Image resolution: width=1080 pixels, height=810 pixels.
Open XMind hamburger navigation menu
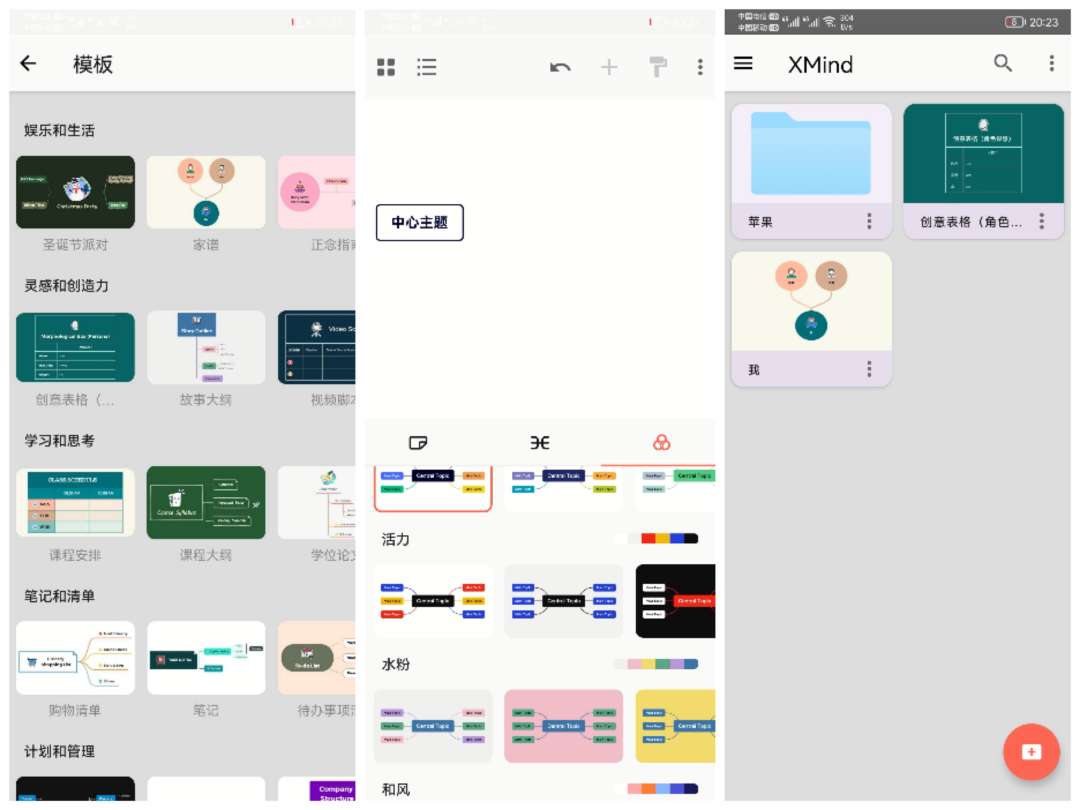[743, 63]
